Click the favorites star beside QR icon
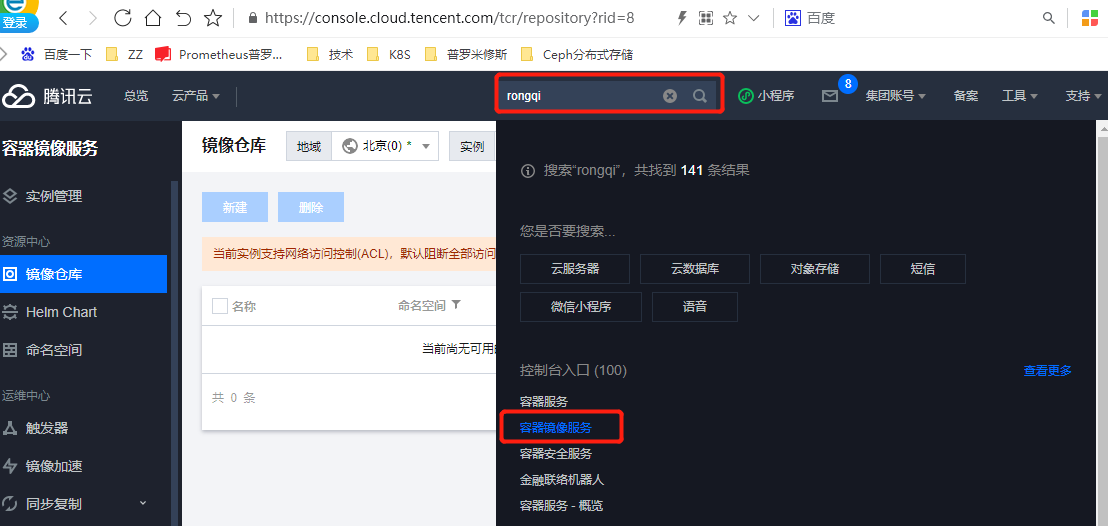 (730, 18)
